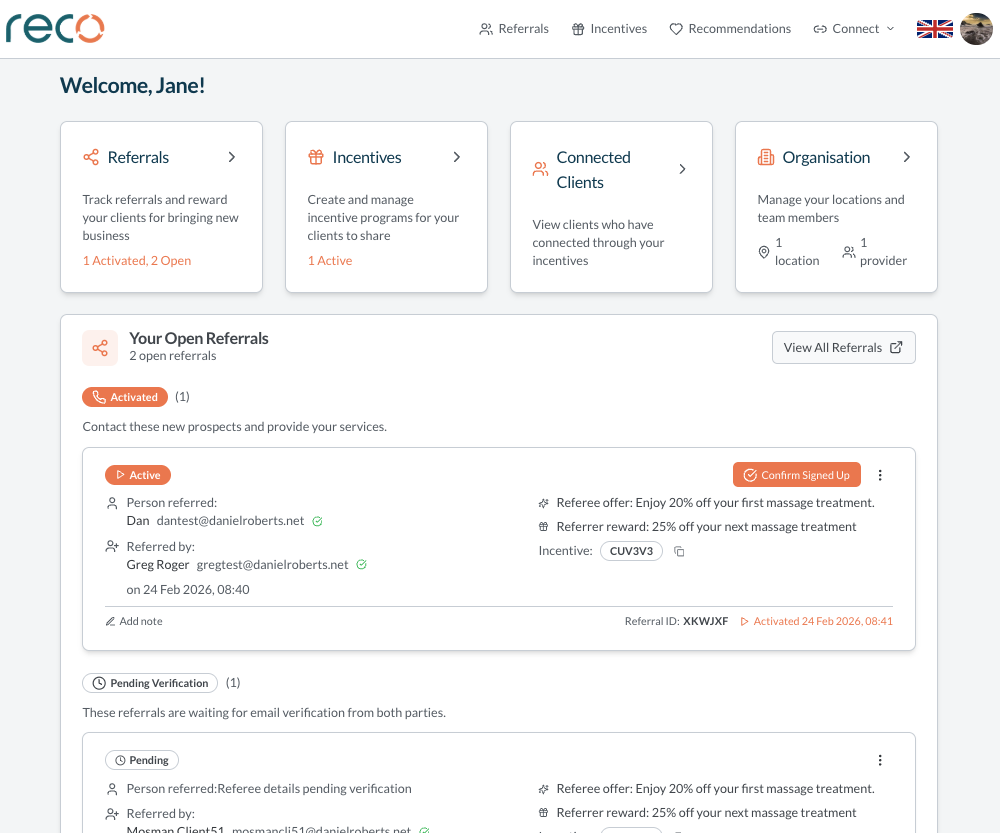Open the Connect dropdown in the navbar
1000x833 pixels.
point(853,29)
